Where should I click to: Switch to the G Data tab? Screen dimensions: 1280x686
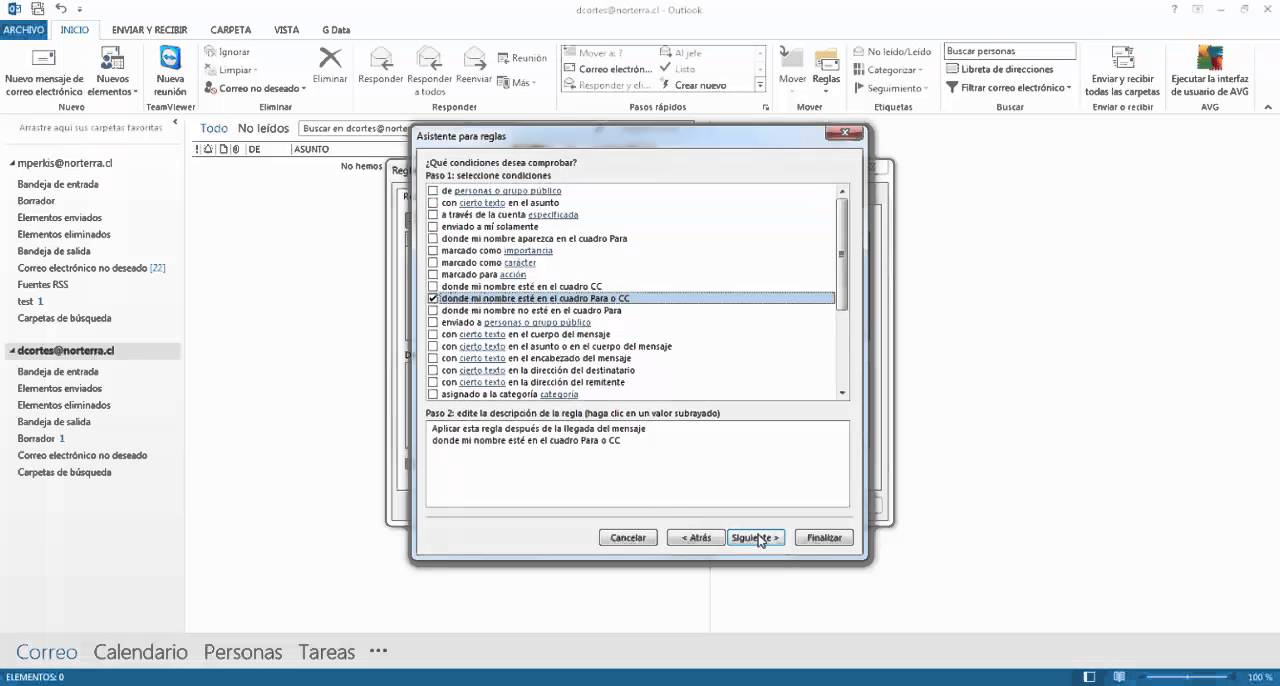tap(336, 30)
